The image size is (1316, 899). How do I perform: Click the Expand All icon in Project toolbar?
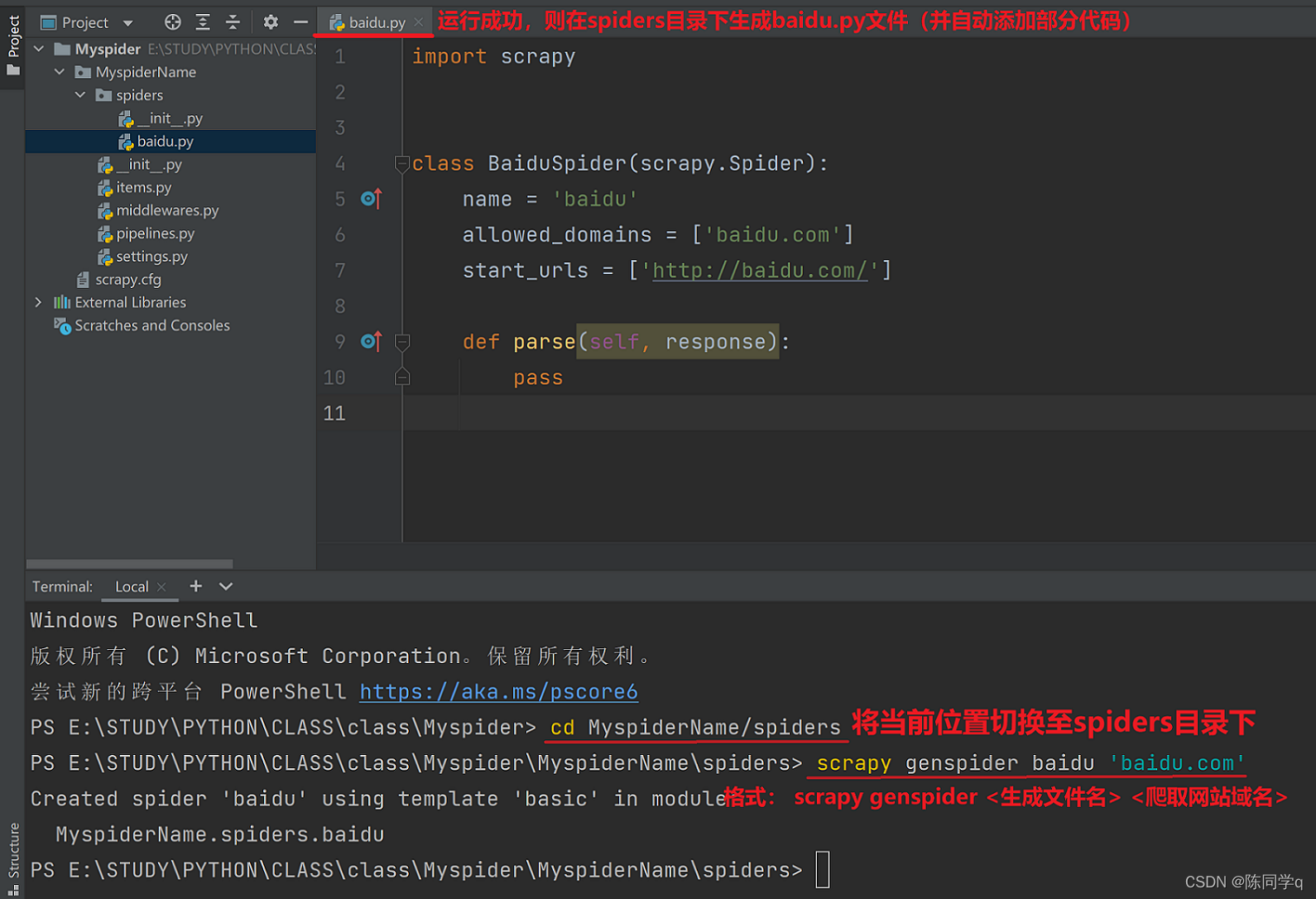coord(203,22)
